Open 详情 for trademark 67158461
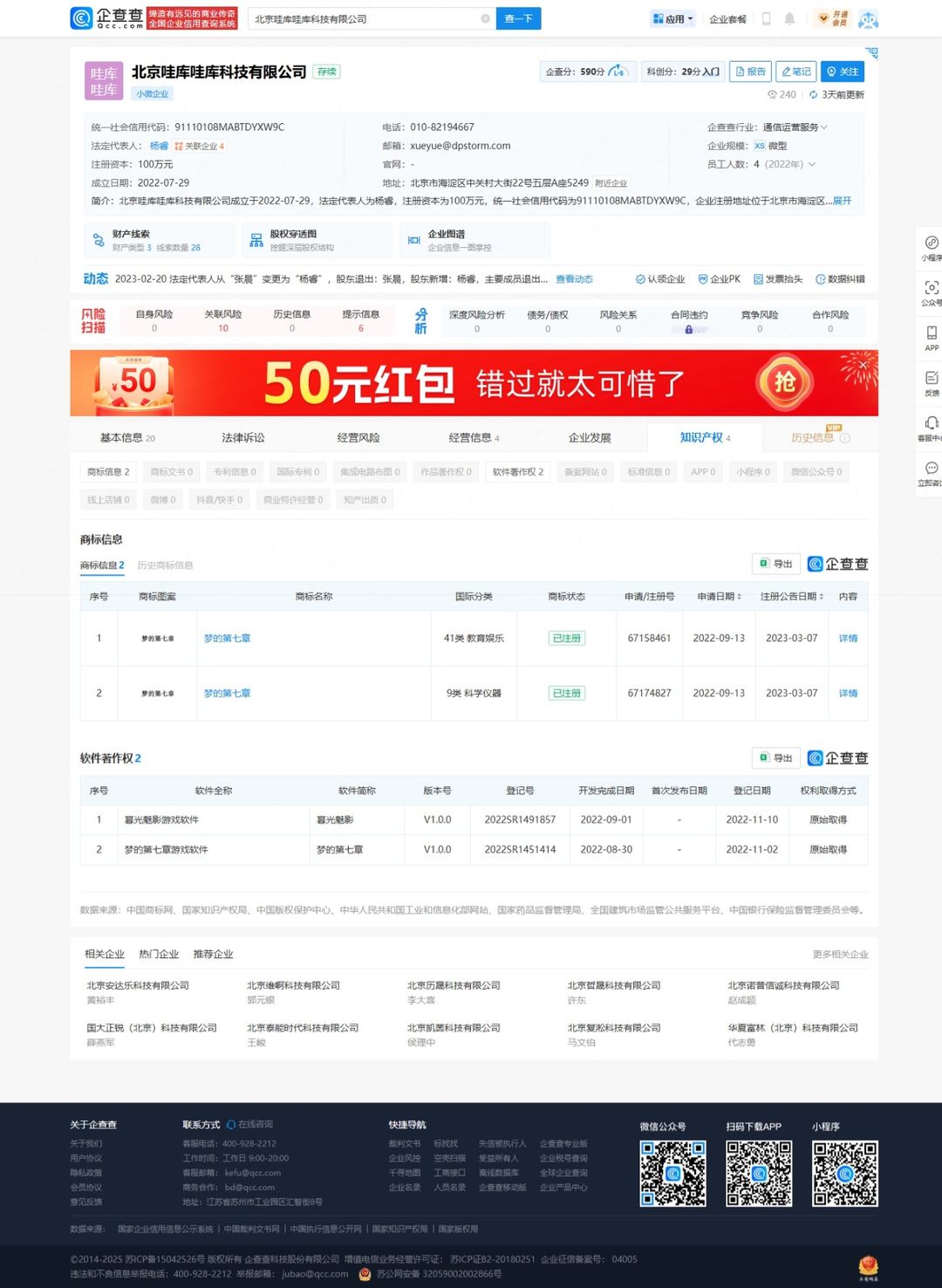Viewport: 942px width, 1288px height. (x=848, y=638)
